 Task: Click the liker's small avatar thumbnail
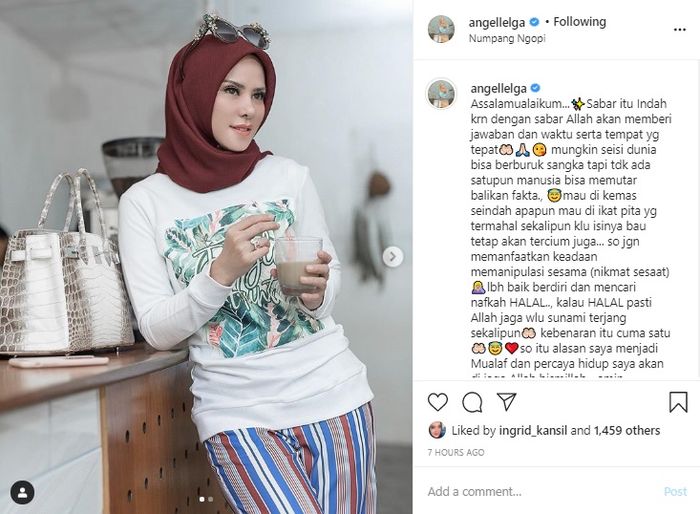(437, 430)
